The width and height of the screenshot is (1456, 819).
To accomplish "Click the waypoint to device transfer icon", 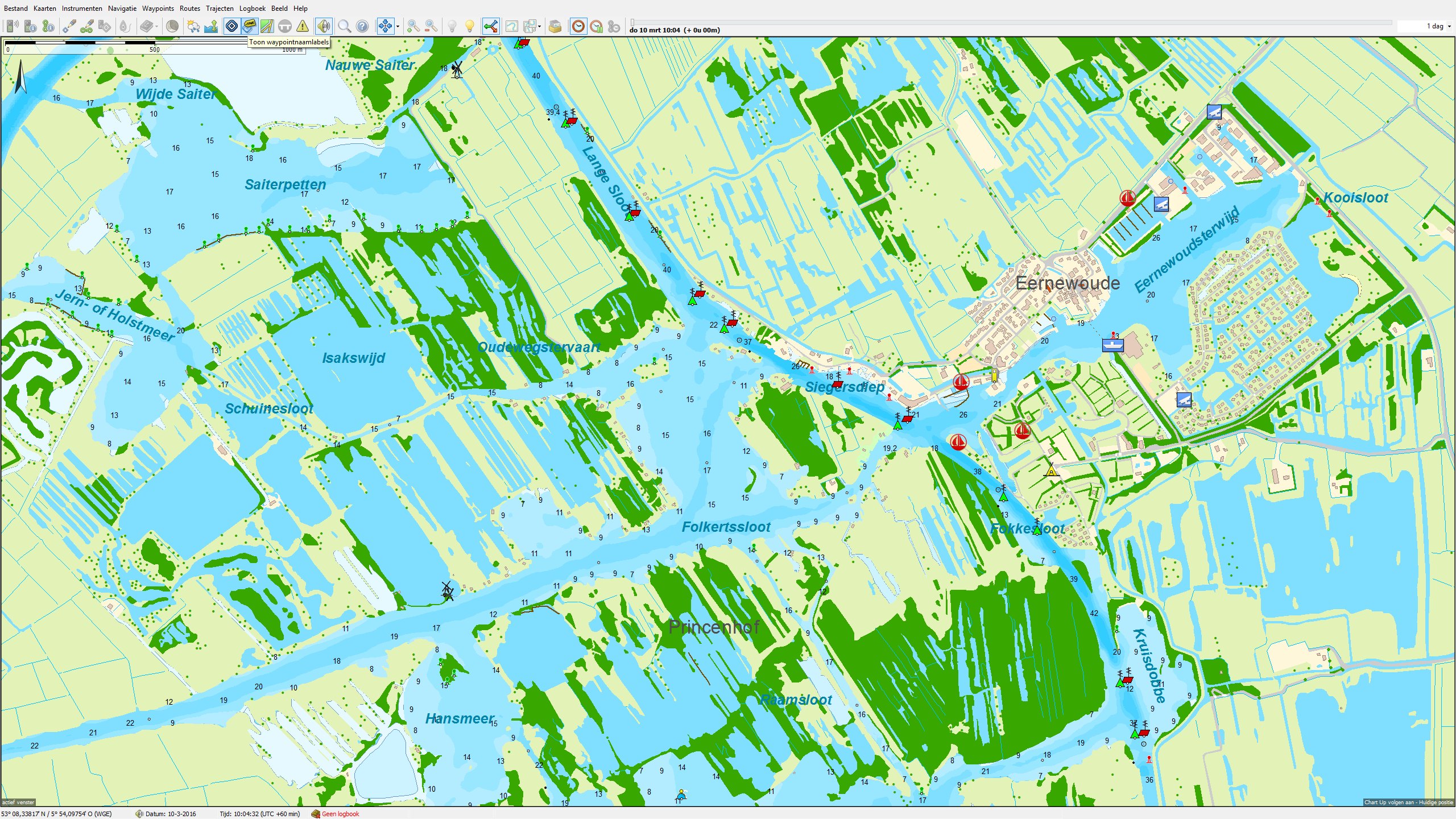I will pos(105,26).
